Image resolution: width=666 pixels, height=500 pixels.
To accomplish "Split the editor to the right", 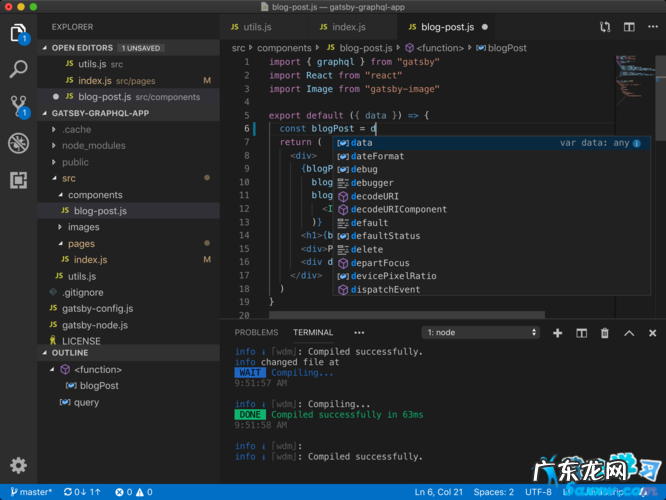I will tap(627, 27).
